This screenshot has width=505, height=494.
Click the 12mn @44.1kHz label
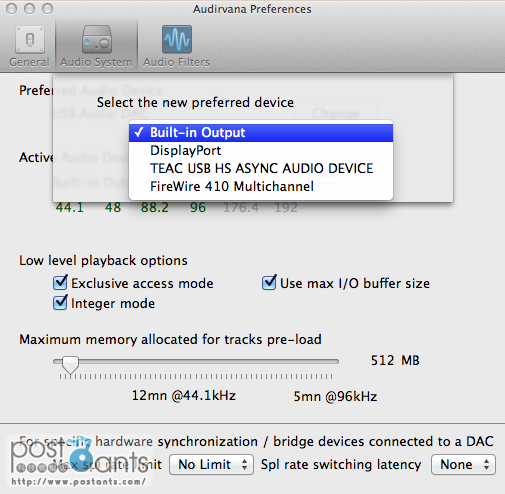point(184,396)
